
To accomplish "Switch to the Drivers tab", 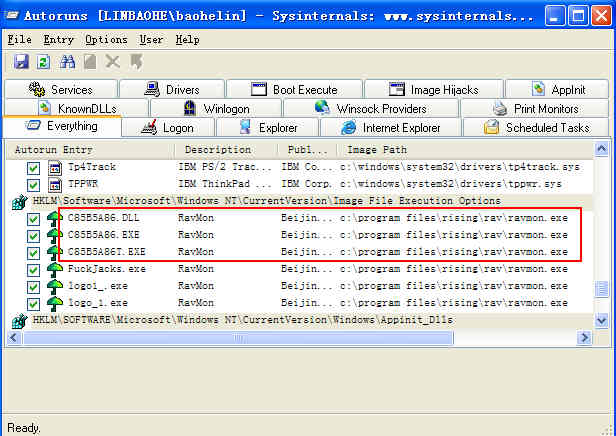I will 172,89.
